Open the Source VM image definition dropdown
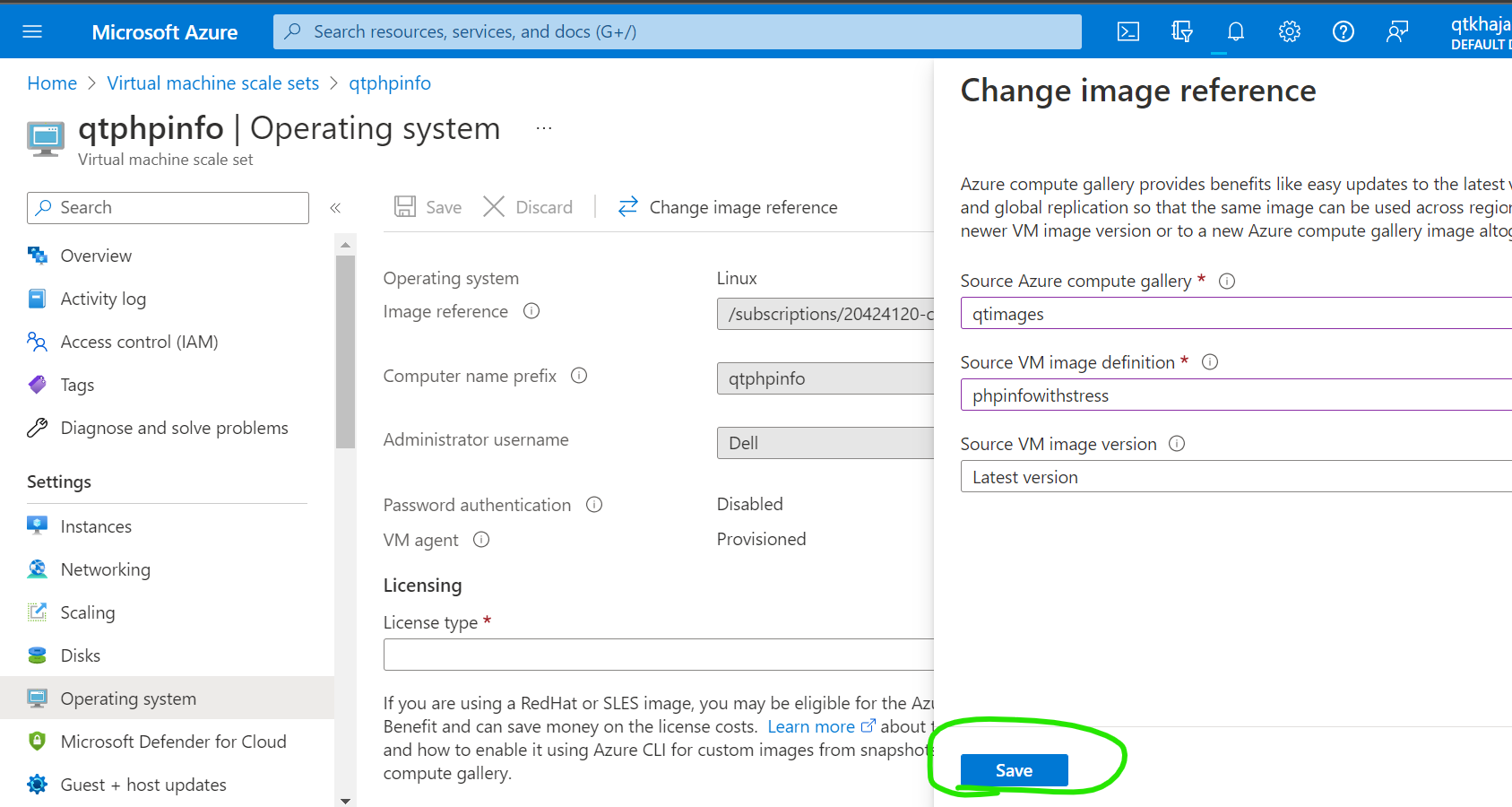Image resolution: width=1512 pixels, height=807 pixels. [x=1236, y=395]
